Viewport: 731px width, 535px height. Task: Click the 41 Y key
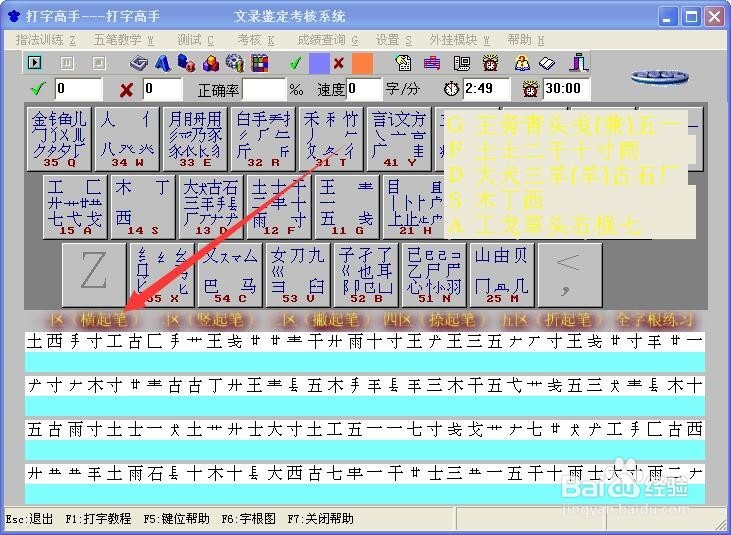coord(399,139)
